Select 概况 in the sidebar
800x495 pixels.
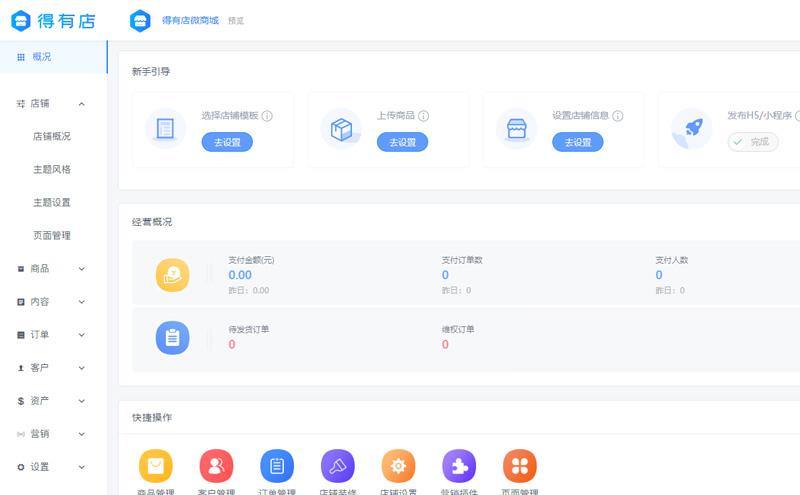coord(41,57)
